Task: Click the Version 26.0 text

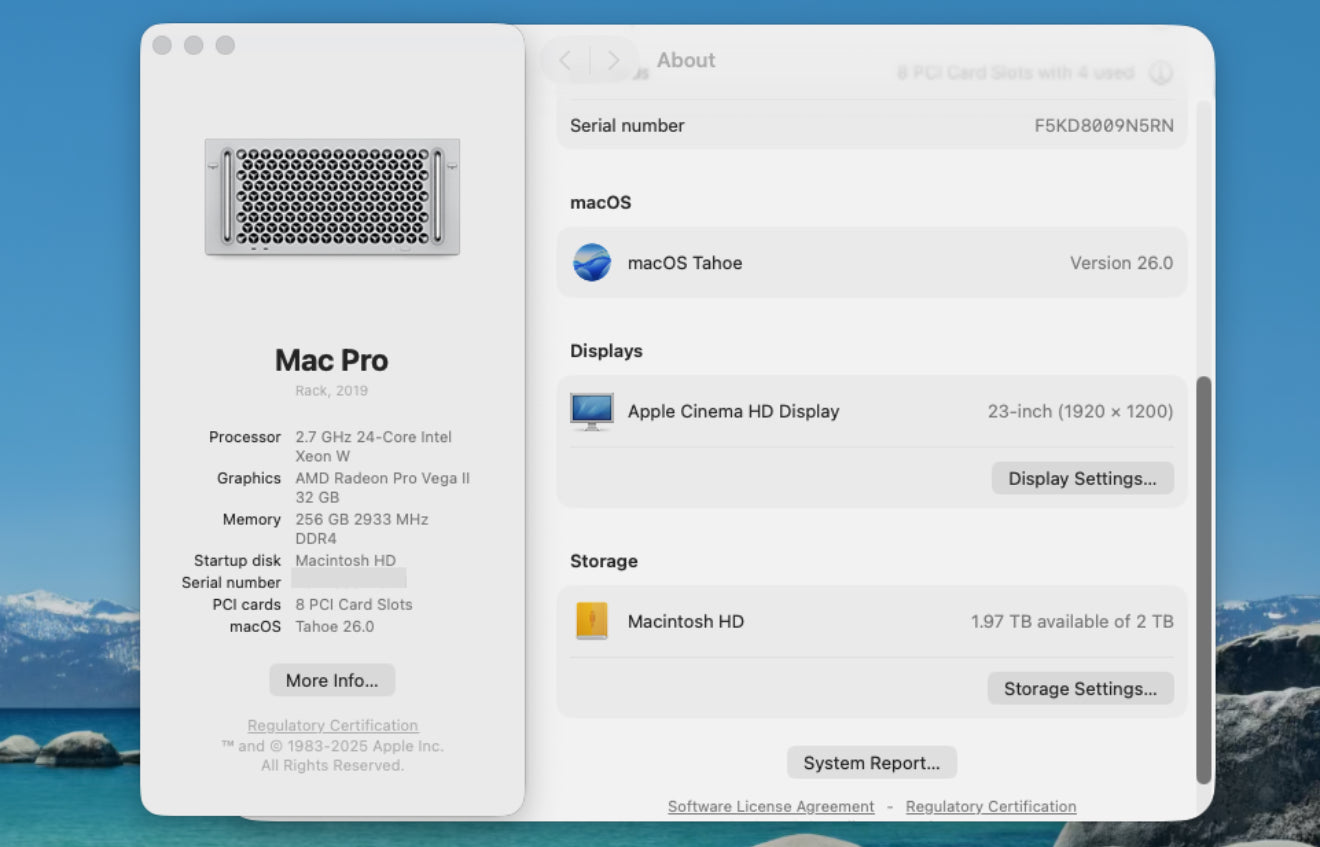Action: tap(1121, 263)
